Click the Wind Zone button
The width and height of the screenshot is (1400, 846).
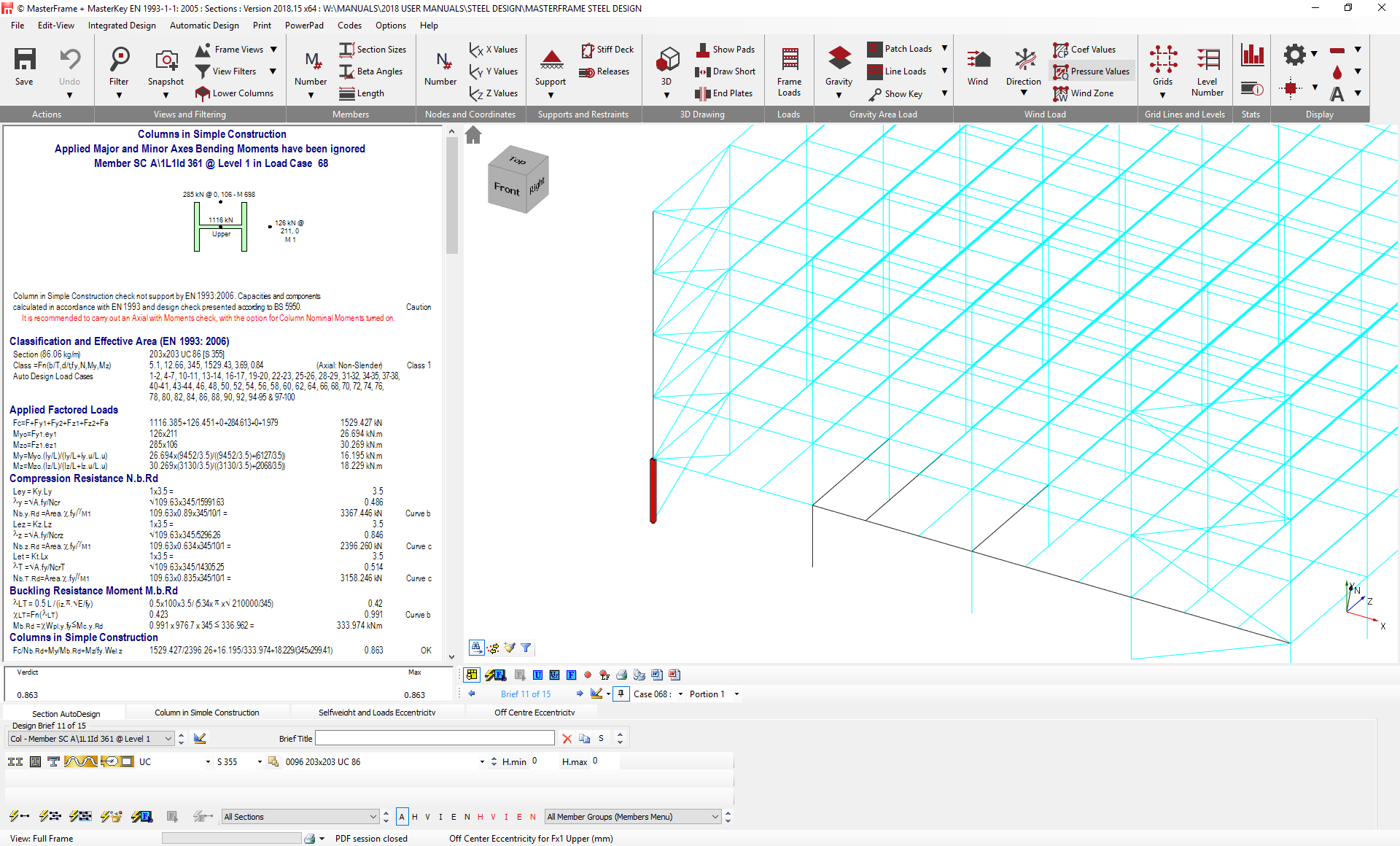[x=1084, y=93]
